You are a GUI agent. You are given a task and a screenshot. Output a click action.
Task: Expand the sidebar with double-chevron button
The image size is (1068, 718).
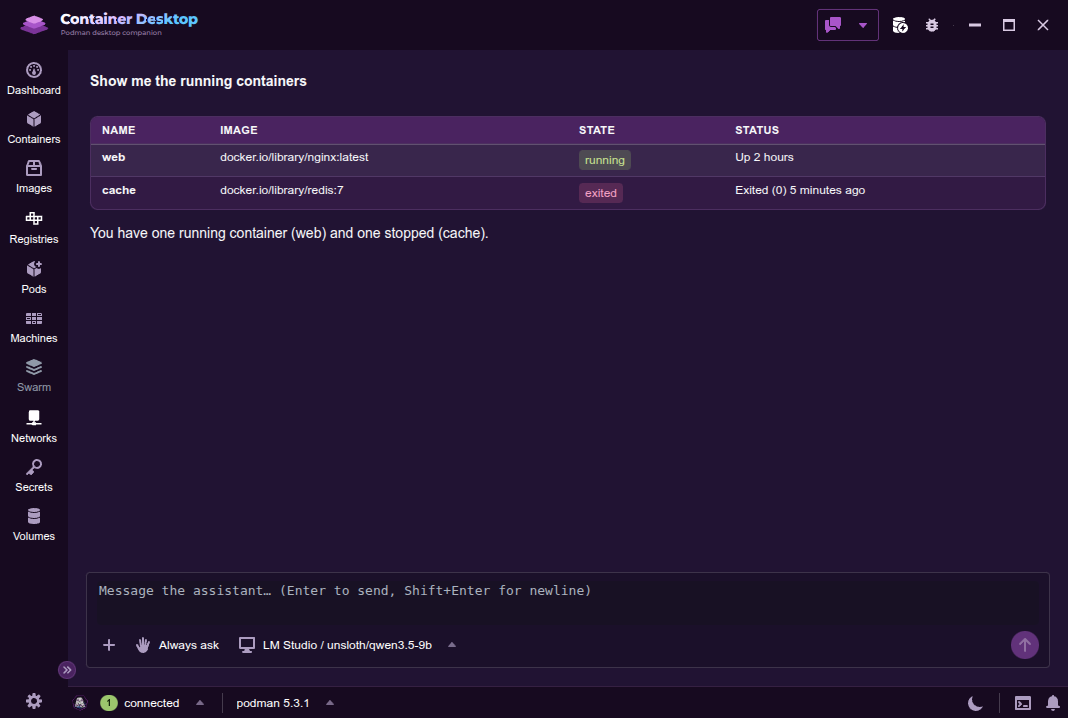67,670
